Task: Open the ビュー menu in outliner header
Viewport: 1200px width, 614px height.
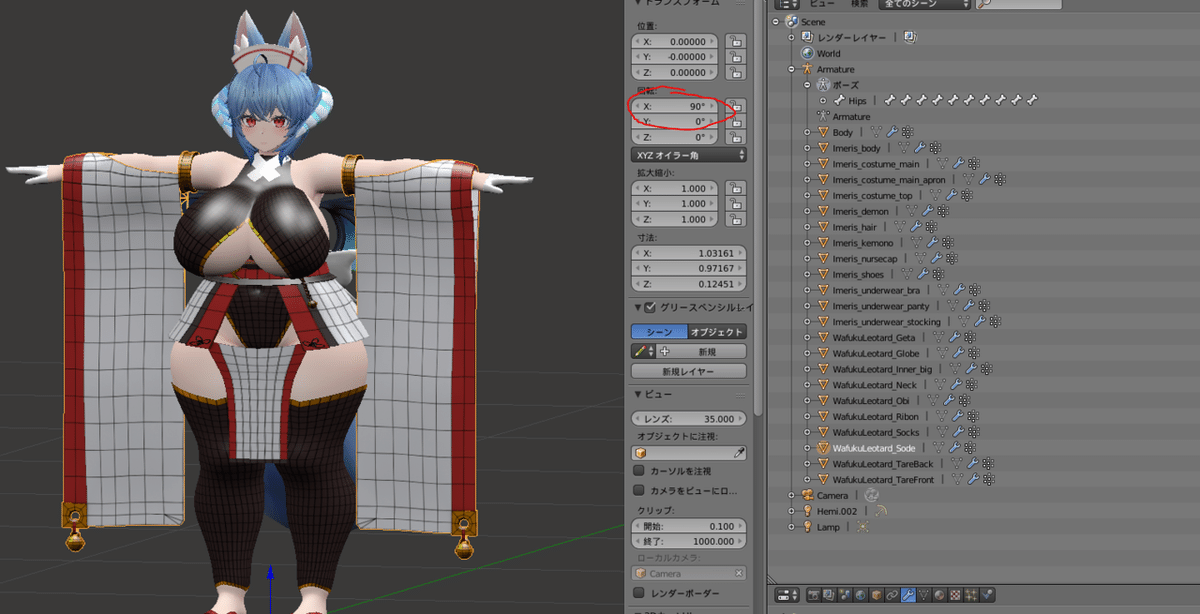Action: tap(822, 4)
